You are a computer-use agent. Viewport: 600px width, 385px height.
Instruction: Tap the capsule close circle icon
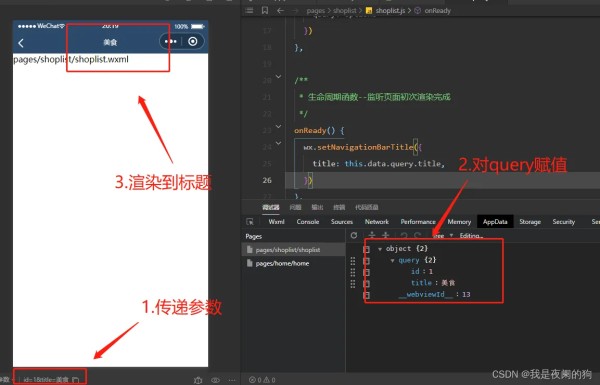coord(193,41)
